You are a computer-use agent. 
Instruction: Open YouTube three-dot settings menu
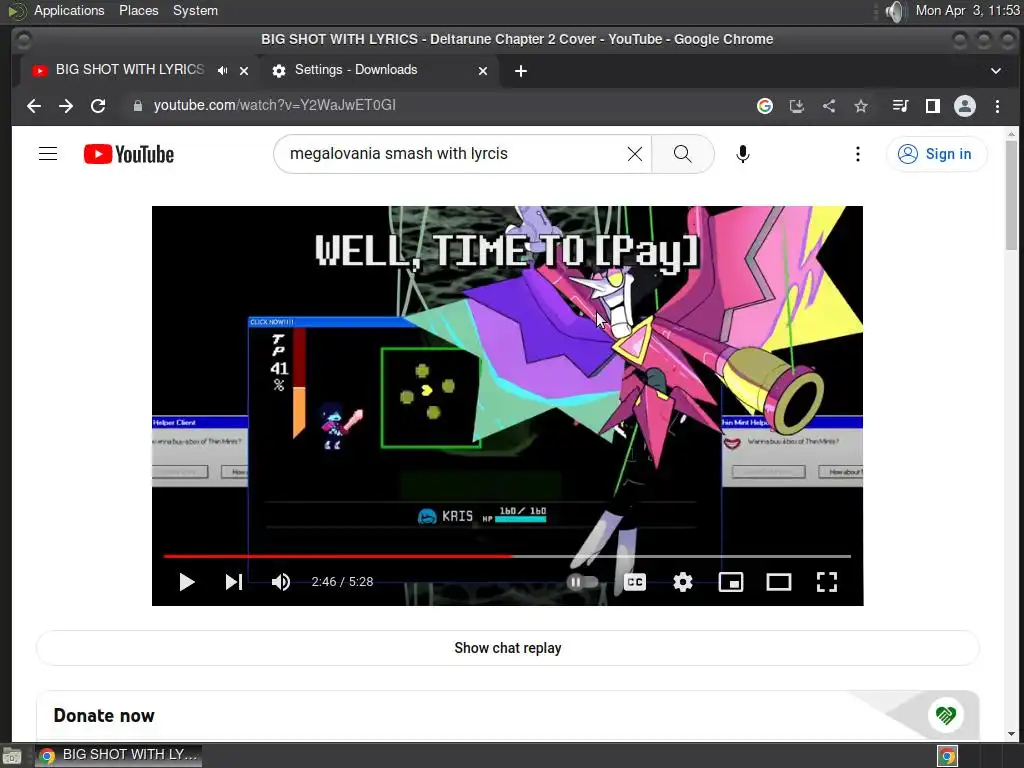click(x=857, y=154)
